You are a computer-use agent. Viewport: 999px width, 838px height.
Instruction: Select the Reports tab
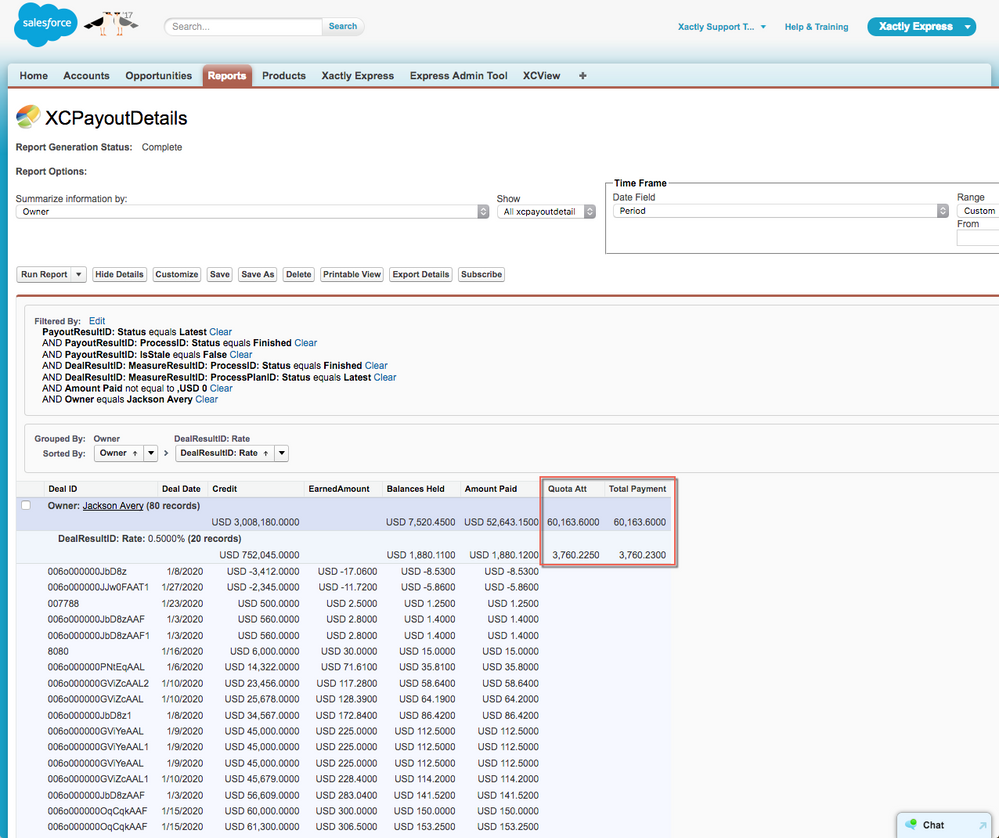(x=227, y=76)
